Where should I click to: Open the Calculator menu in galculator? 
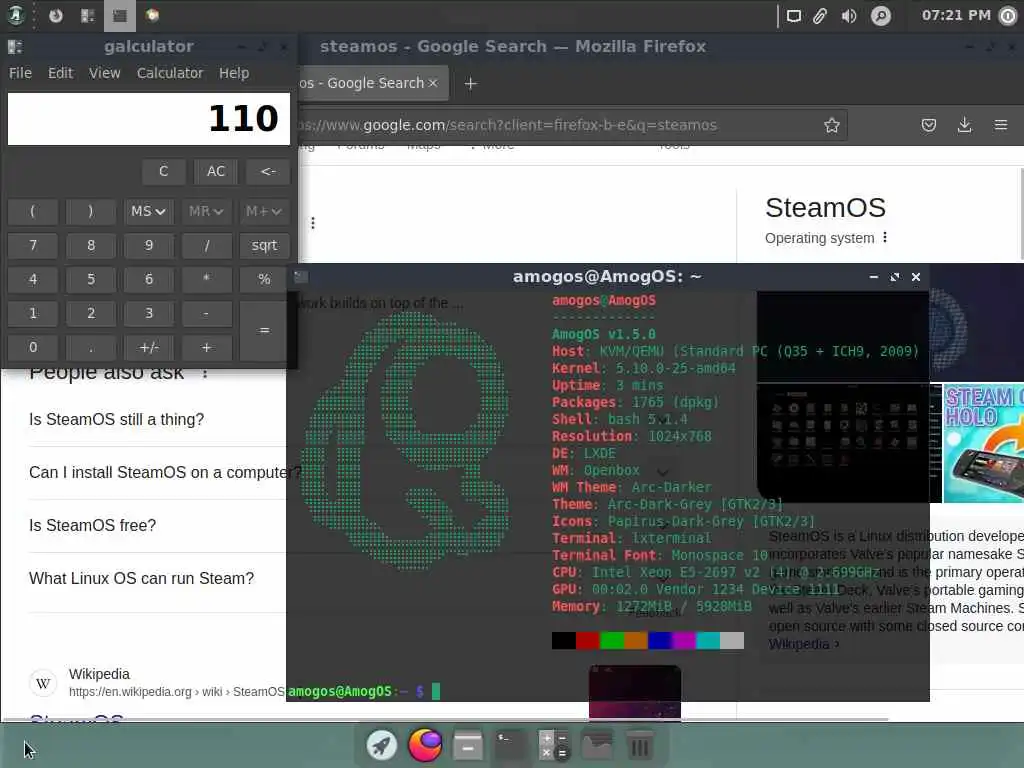(170, 73)
